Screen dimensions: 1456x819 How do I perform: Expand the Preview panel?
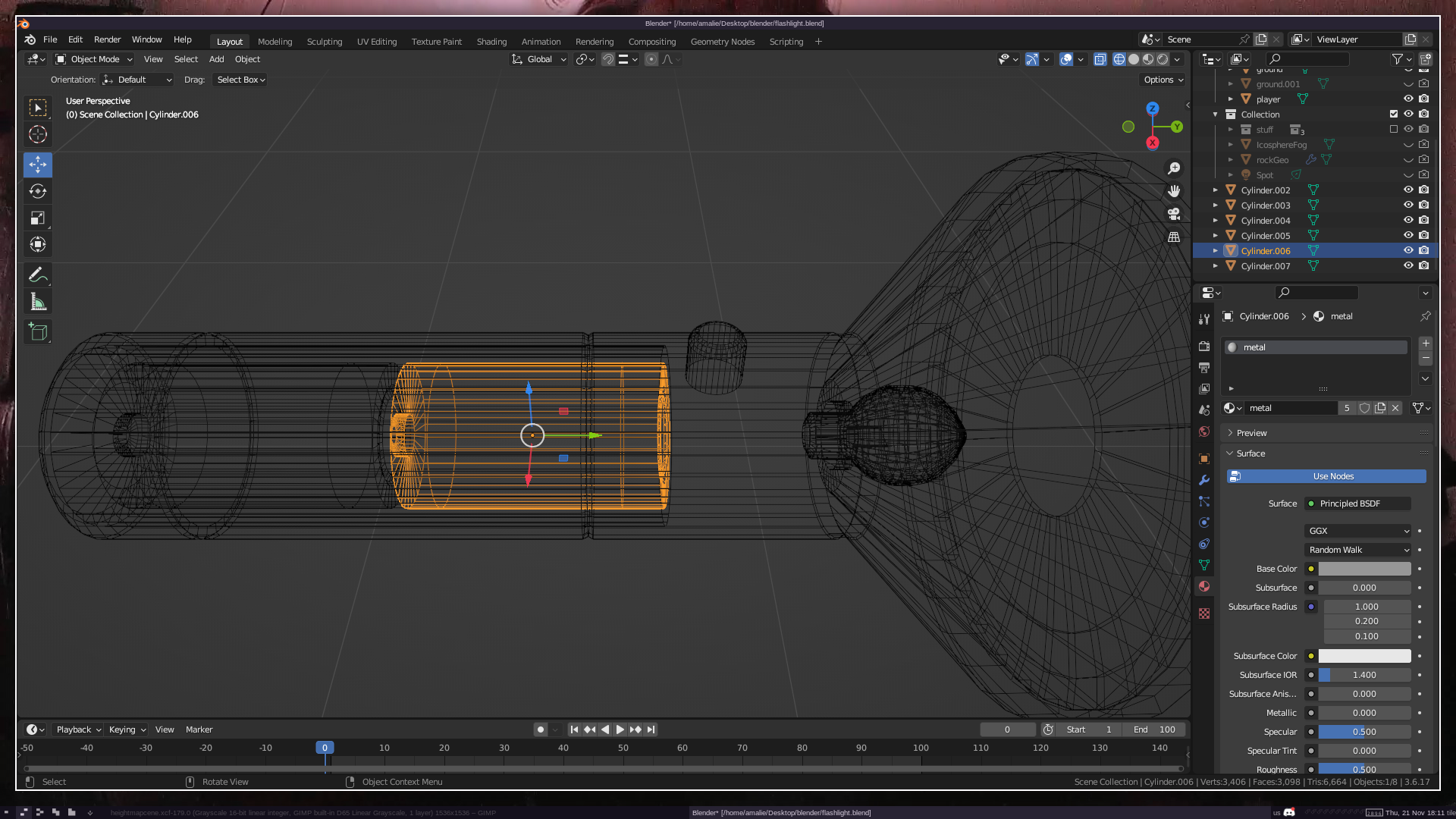pos(1251,433)
